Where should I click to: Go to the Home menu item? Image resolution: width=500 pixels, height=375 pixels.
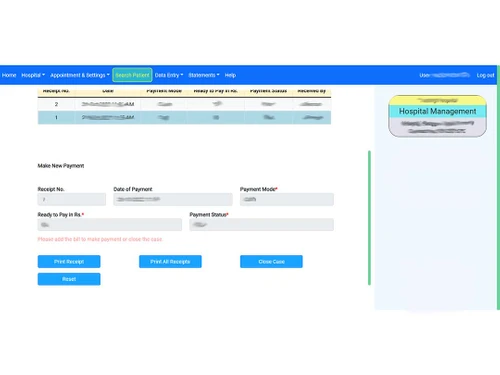click(x=9, y=75)
